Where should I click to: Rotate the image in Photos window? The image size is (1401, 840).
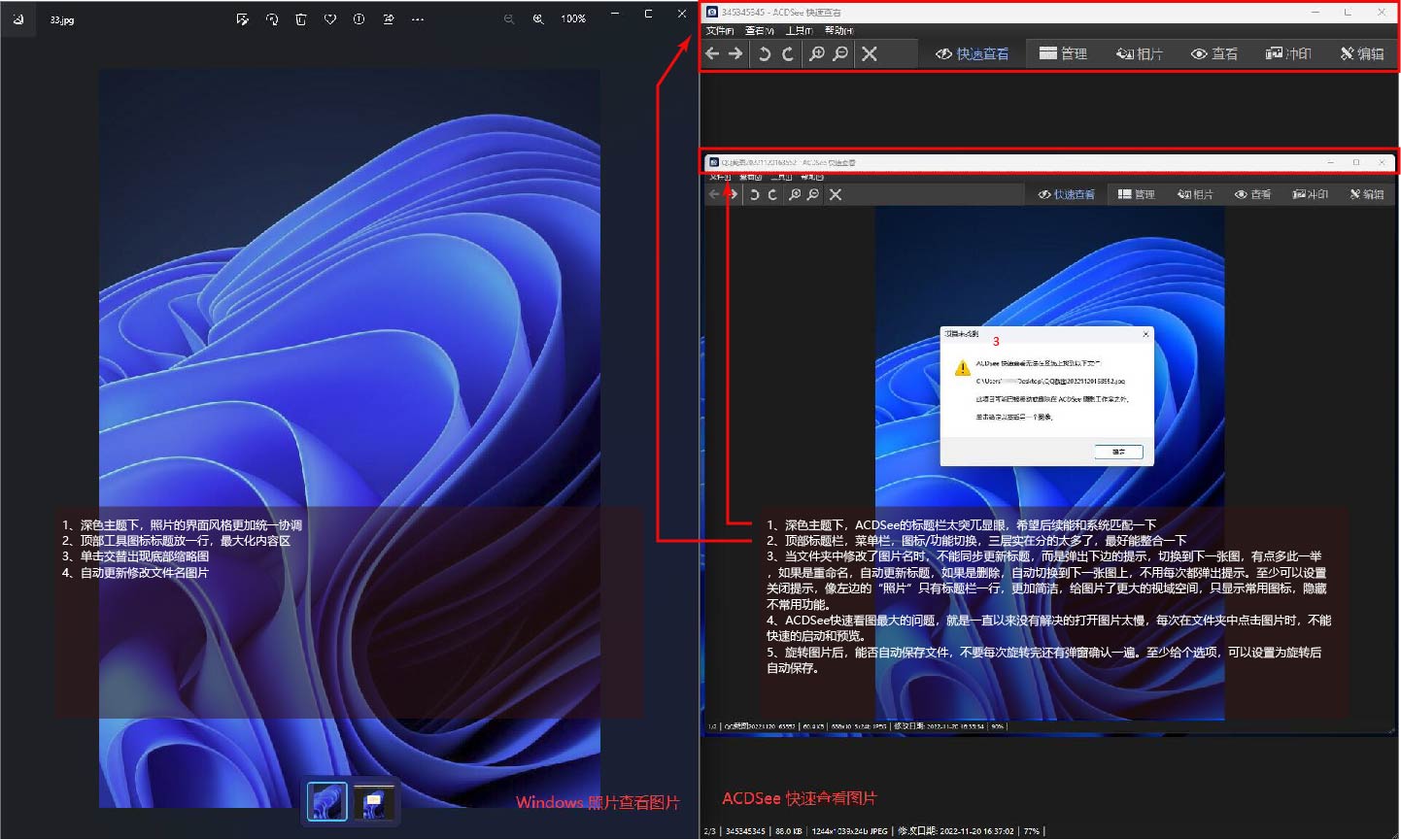click(x=272, y=19)
